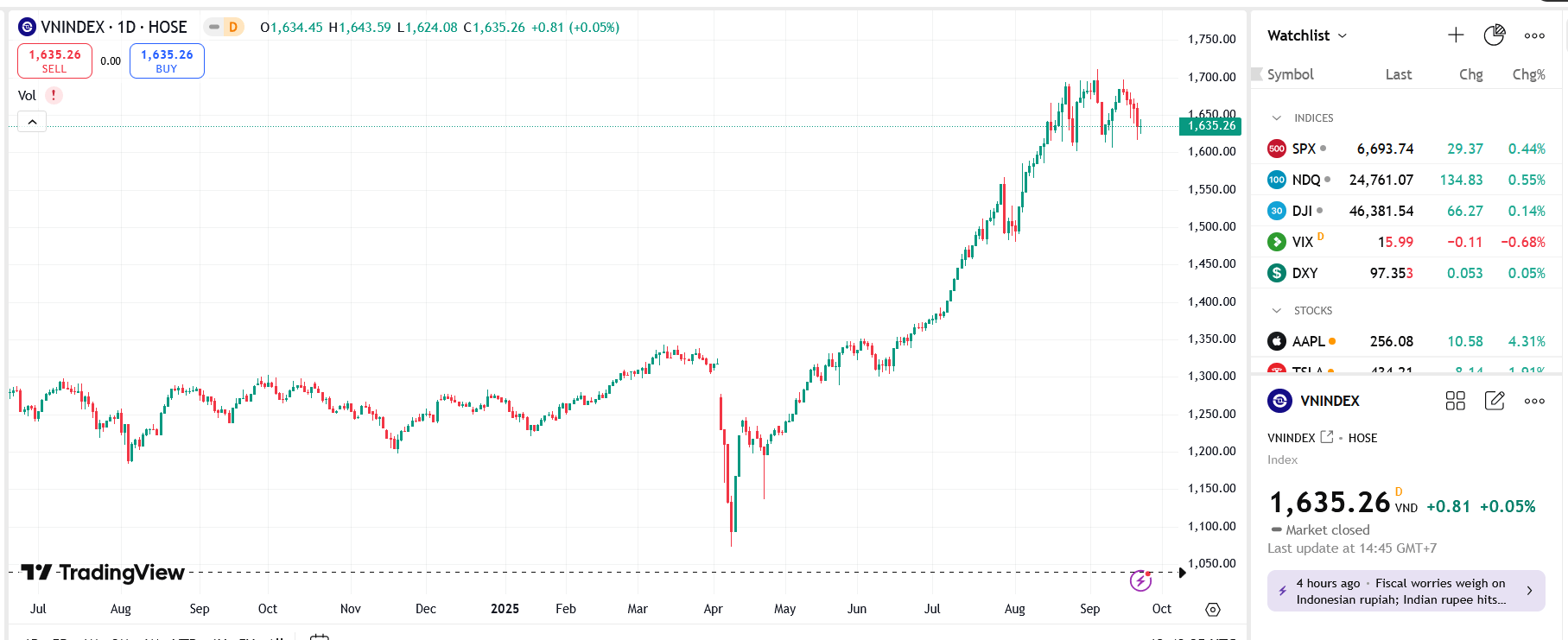The image size is (1568, 640).
Task: Select the AAPL row in the watchlist
Action: pos(1406,341)
